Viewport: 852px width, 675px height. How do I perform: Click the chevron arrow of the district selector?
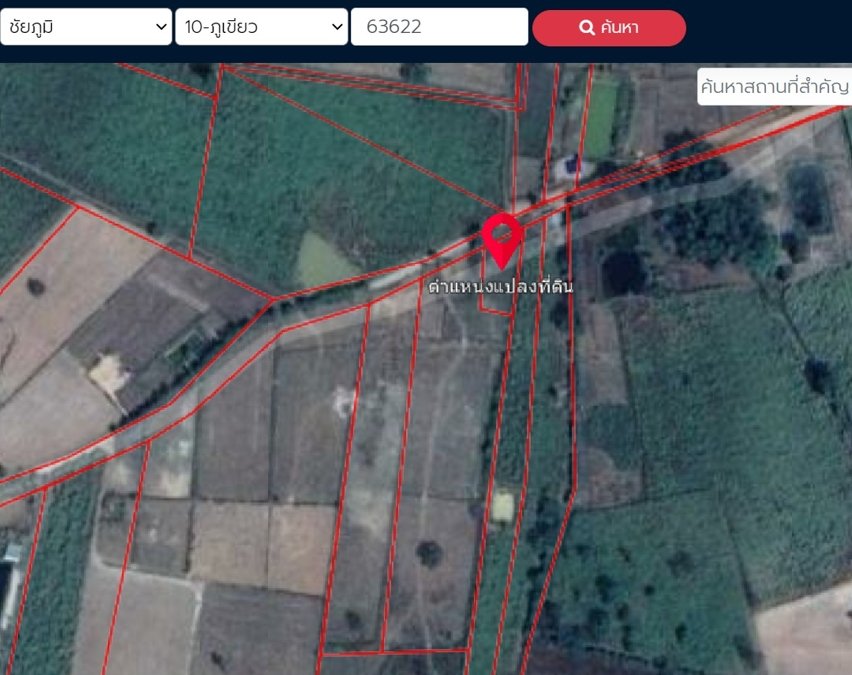pos(337,27)
